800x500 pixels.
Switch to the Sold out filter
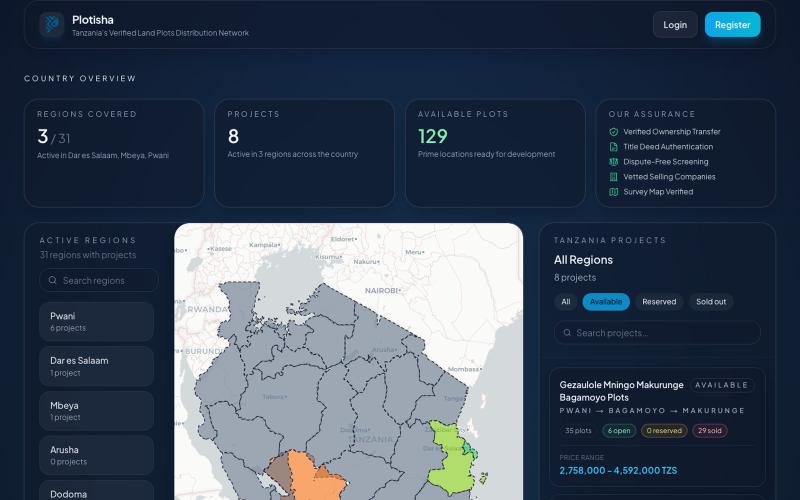711,302
